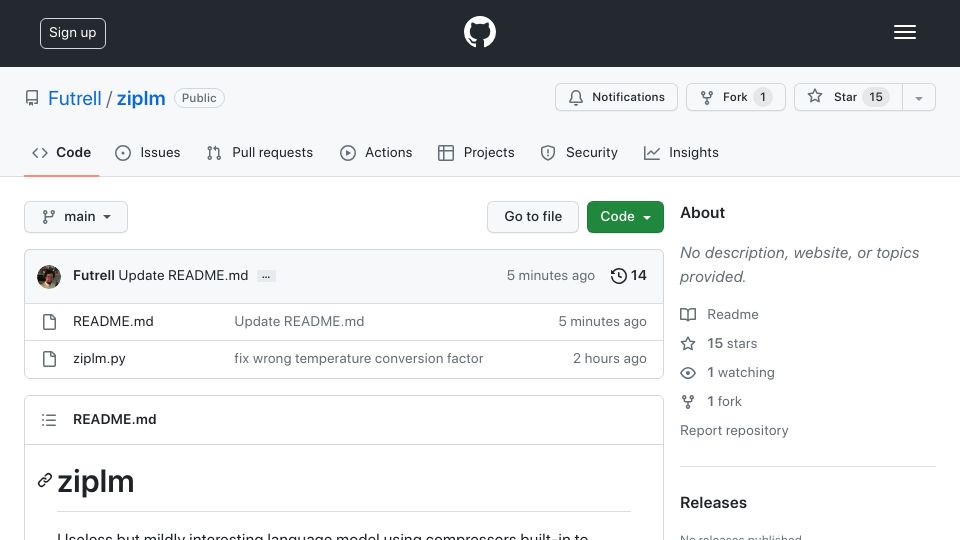Click the star icon beside 15 stars

pyautogui.click(x=688, y=343)
